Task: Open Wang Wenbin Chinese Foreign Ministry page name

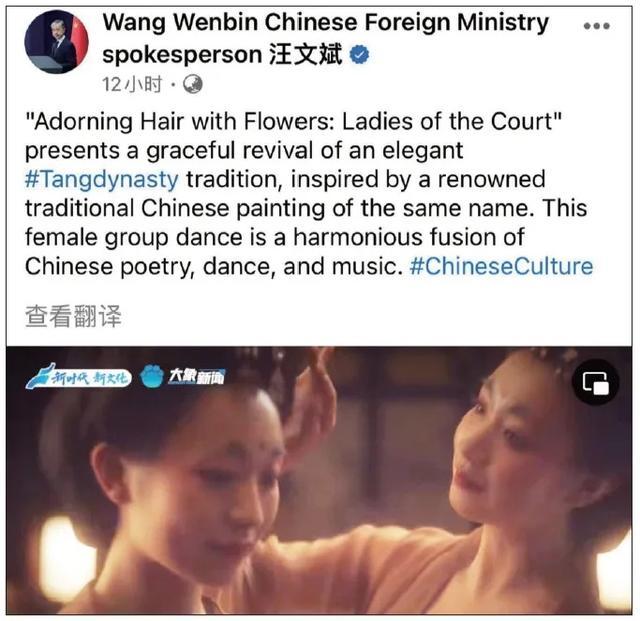Action: point(326,22)
